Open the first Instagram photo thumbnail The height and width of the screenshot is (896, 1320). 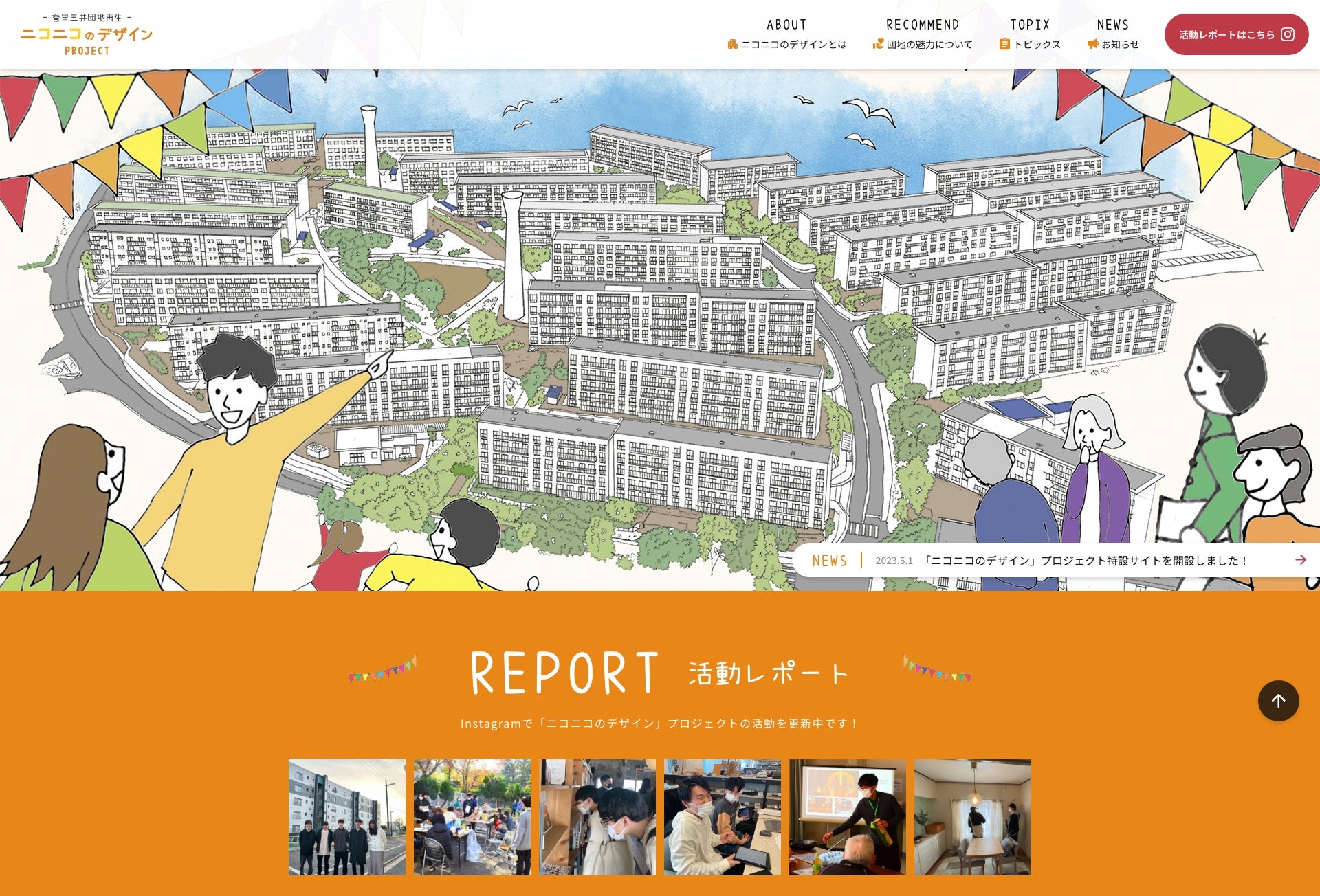[x=347, y=817]
